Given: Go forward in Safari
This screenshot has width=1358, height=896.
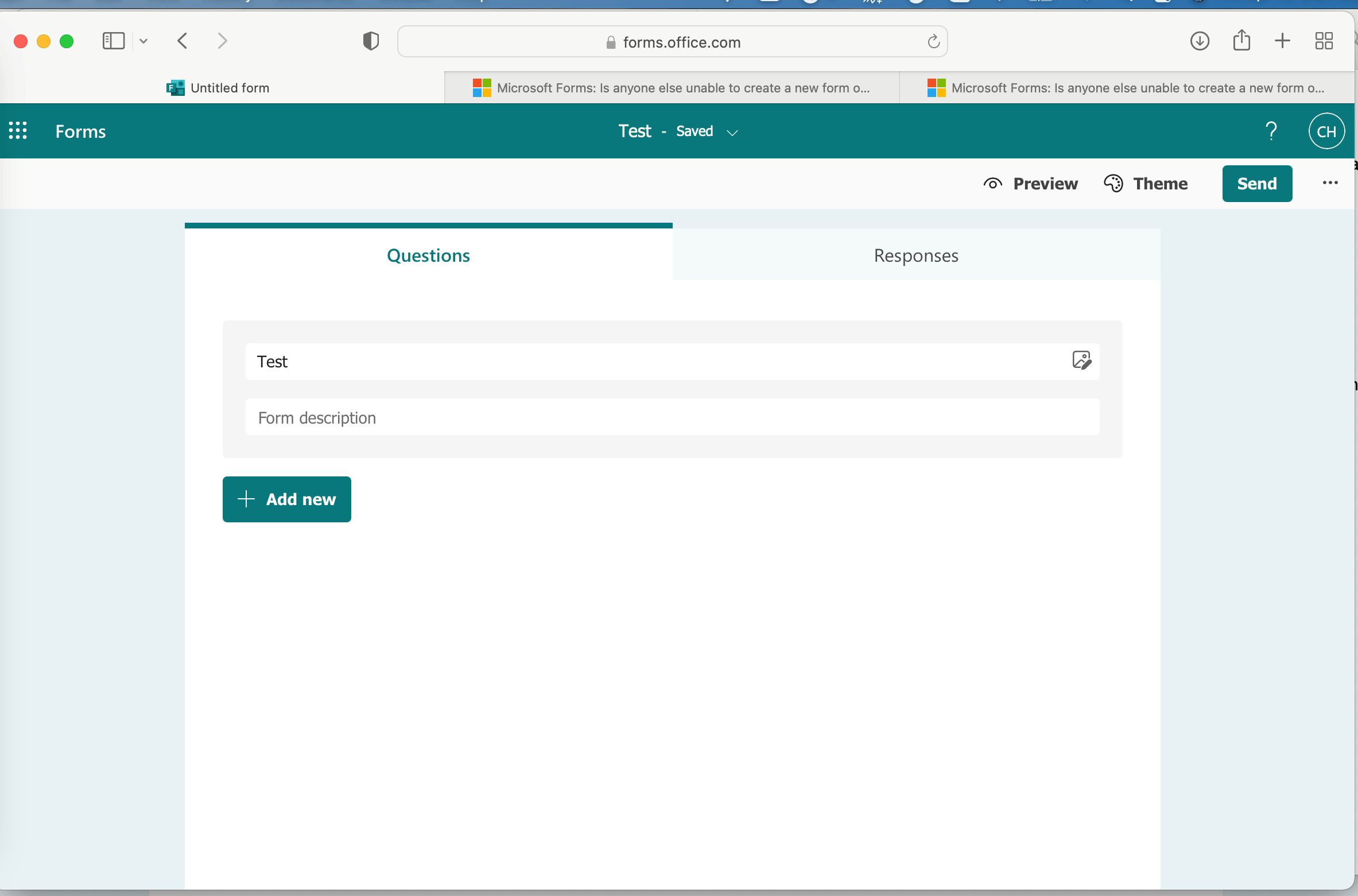Looking at the screenshot, I should coord(222,41).
